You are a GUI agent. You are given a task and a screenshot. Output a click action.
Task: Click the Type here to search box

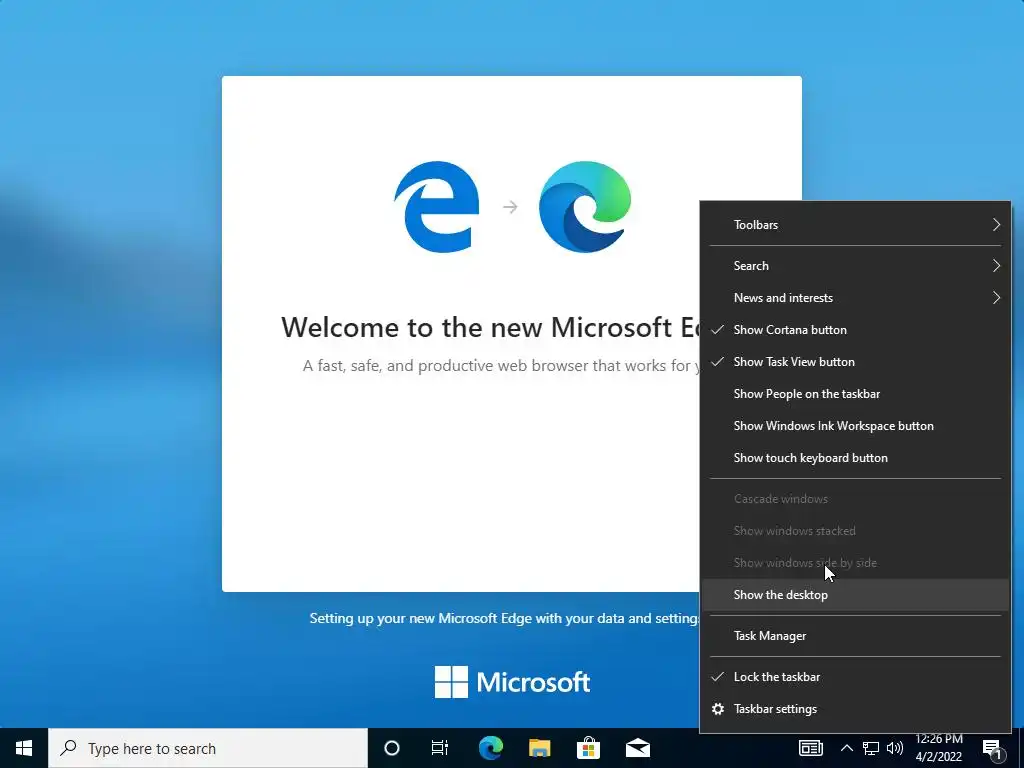click(x=208, y=748)
